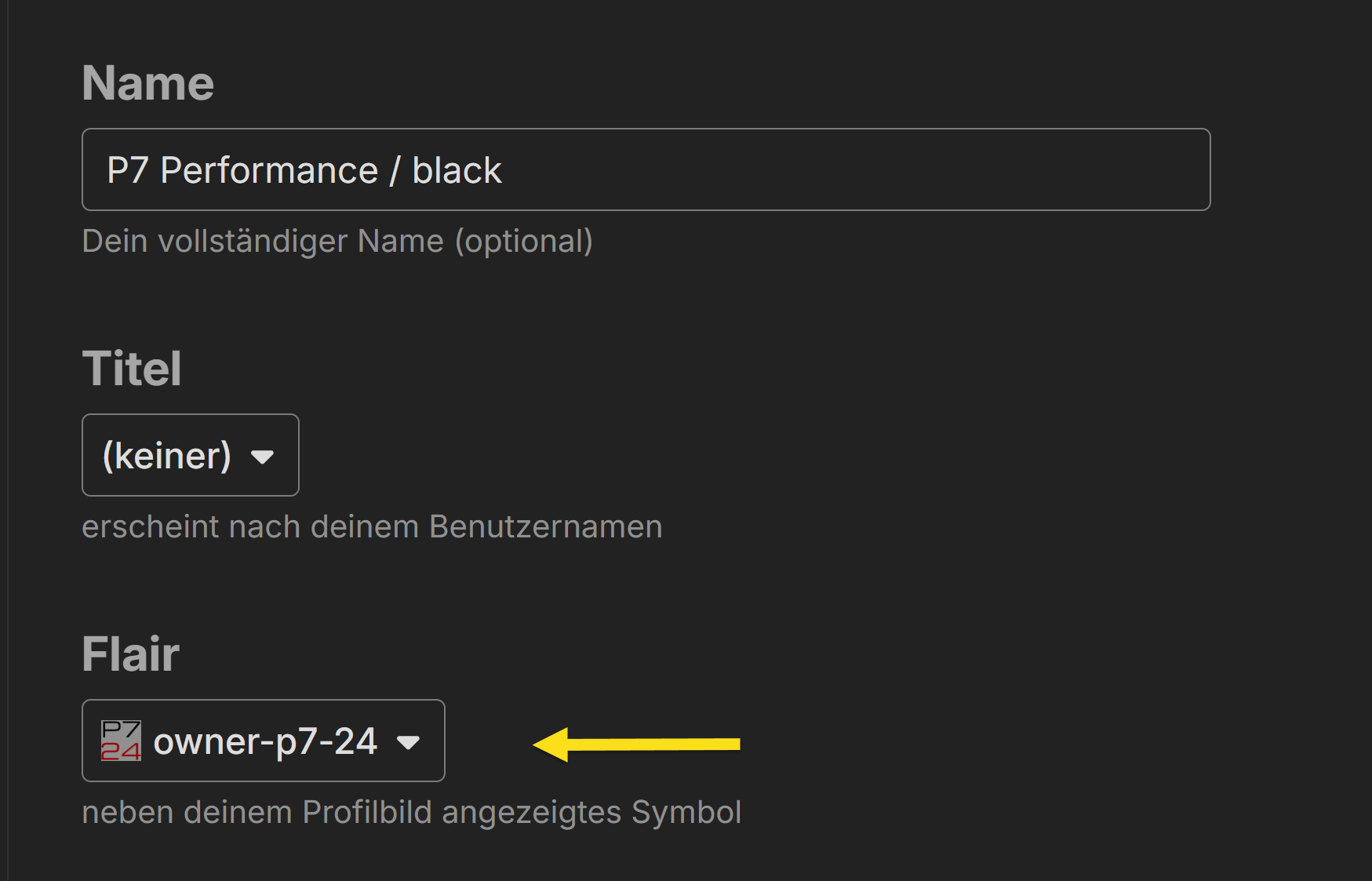Click the Titel dropdown arrow
The height and width of the screenshot is (881, 1372).
(x=262, y=457)
